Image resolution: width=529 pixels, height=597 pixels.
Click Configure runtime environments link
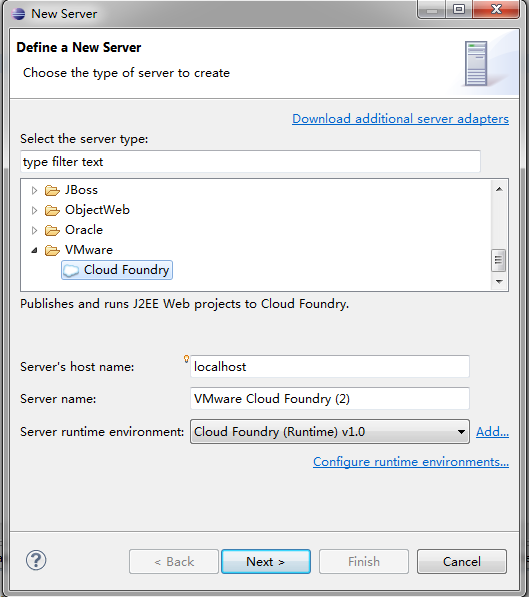411,462
